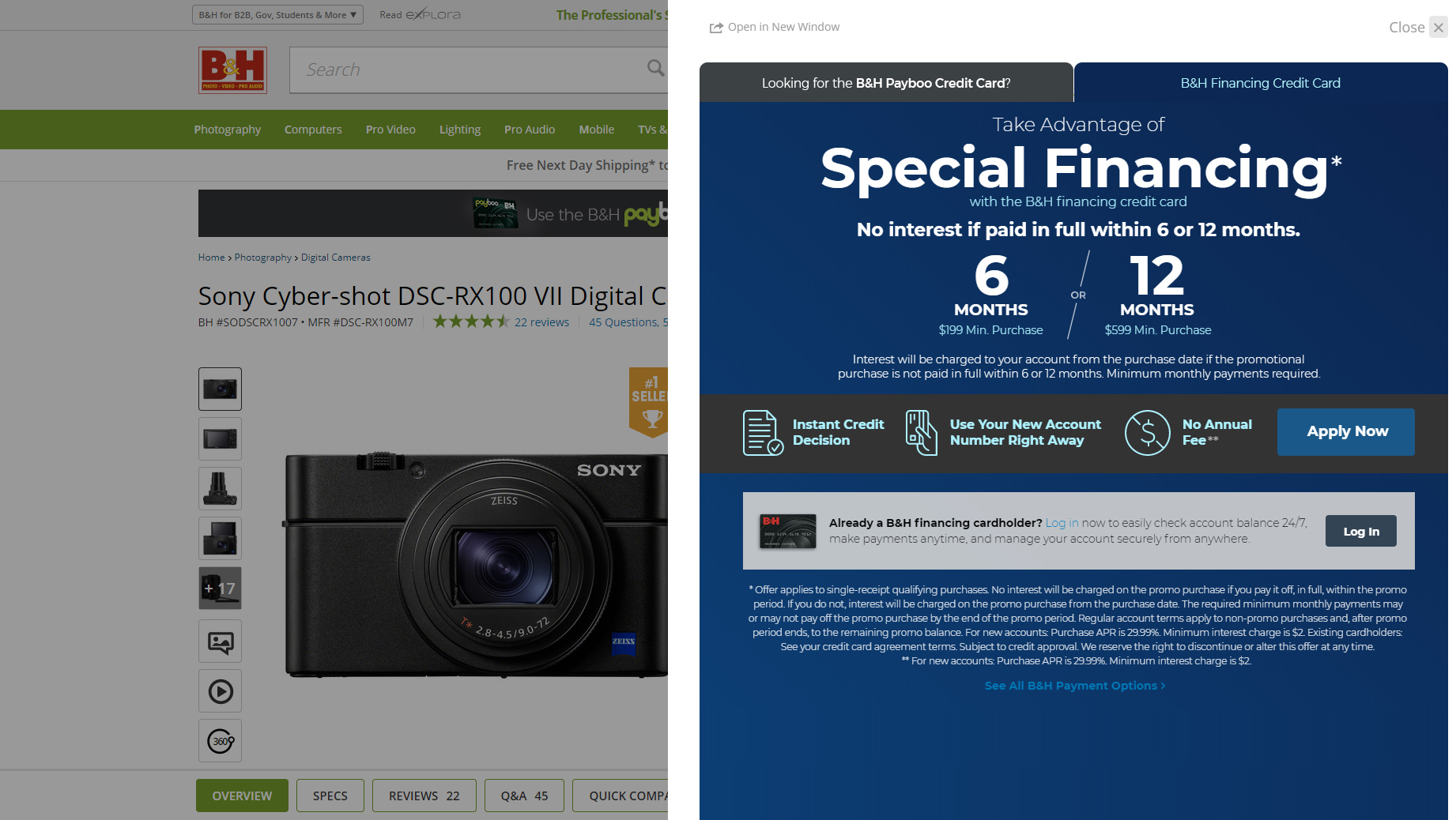Expand B&H for B2B, Gov, Students dropdown
1456x820 pixels.
[277, 14]
